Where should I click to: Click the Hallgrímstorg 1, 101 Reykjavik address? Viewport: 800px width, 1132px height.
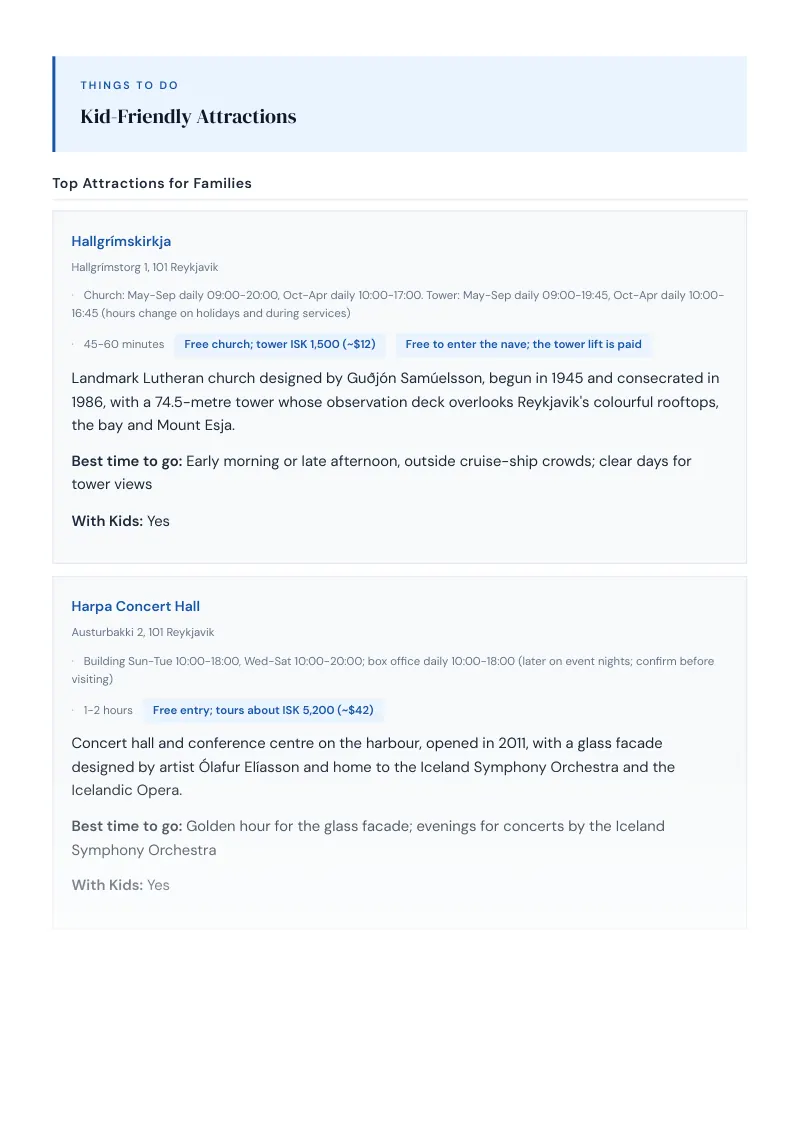click(144, 267)
